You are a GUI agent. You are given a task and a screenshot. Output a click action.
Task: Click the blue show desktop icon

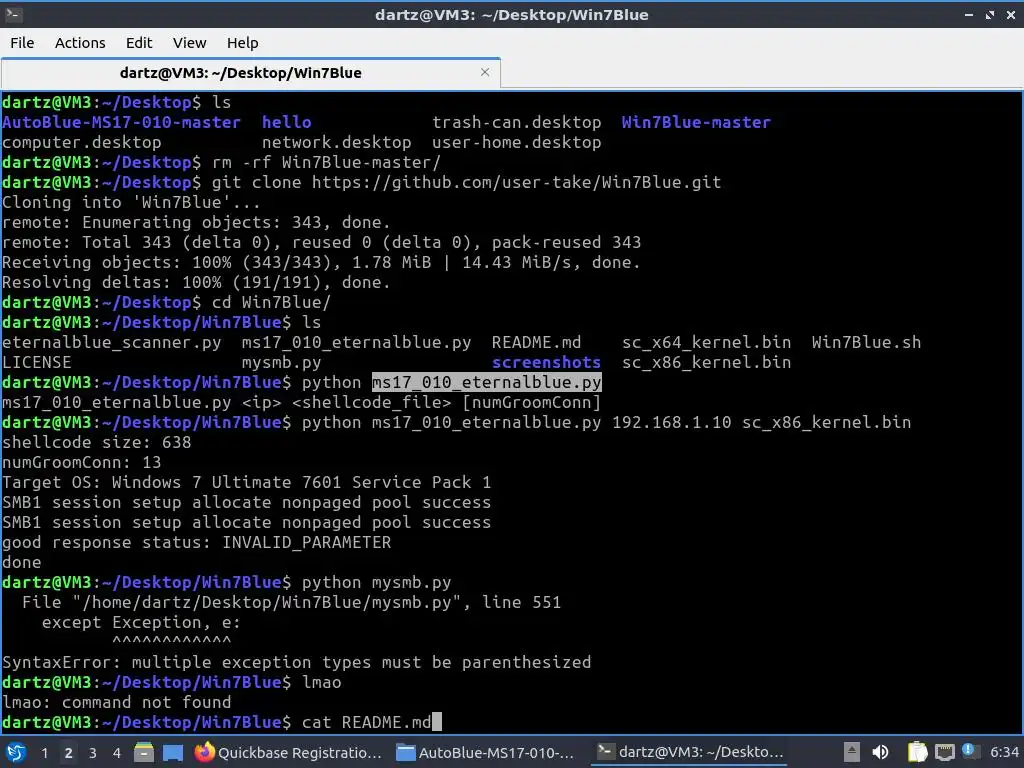coord(172,752)
